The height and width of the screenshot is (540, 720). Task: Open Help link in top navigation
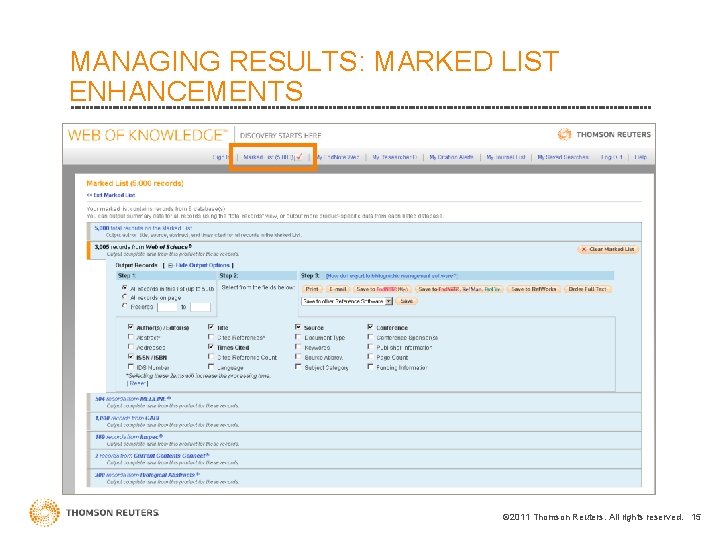tap(641, 157)
